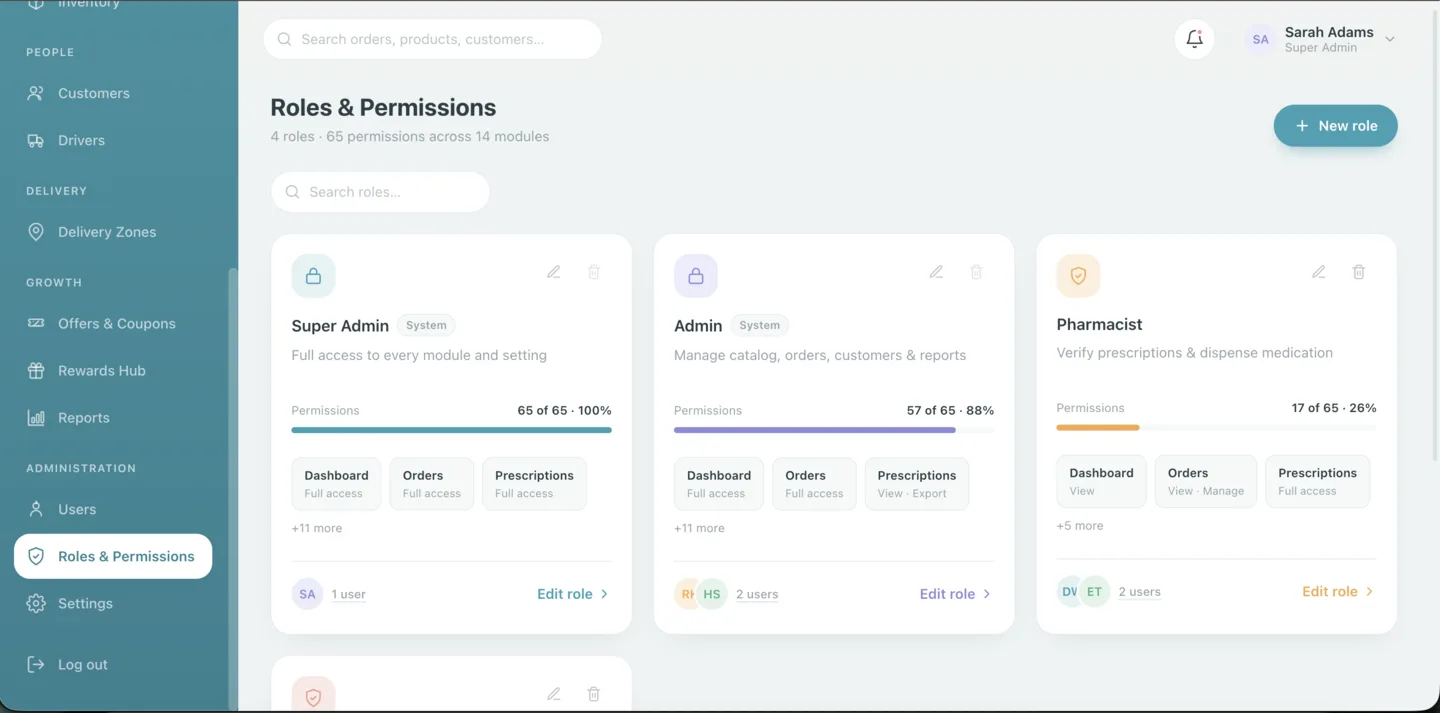Screen dimensions: 1440x713
Task: Click the New role button
Action: [x=1335, y=126]
